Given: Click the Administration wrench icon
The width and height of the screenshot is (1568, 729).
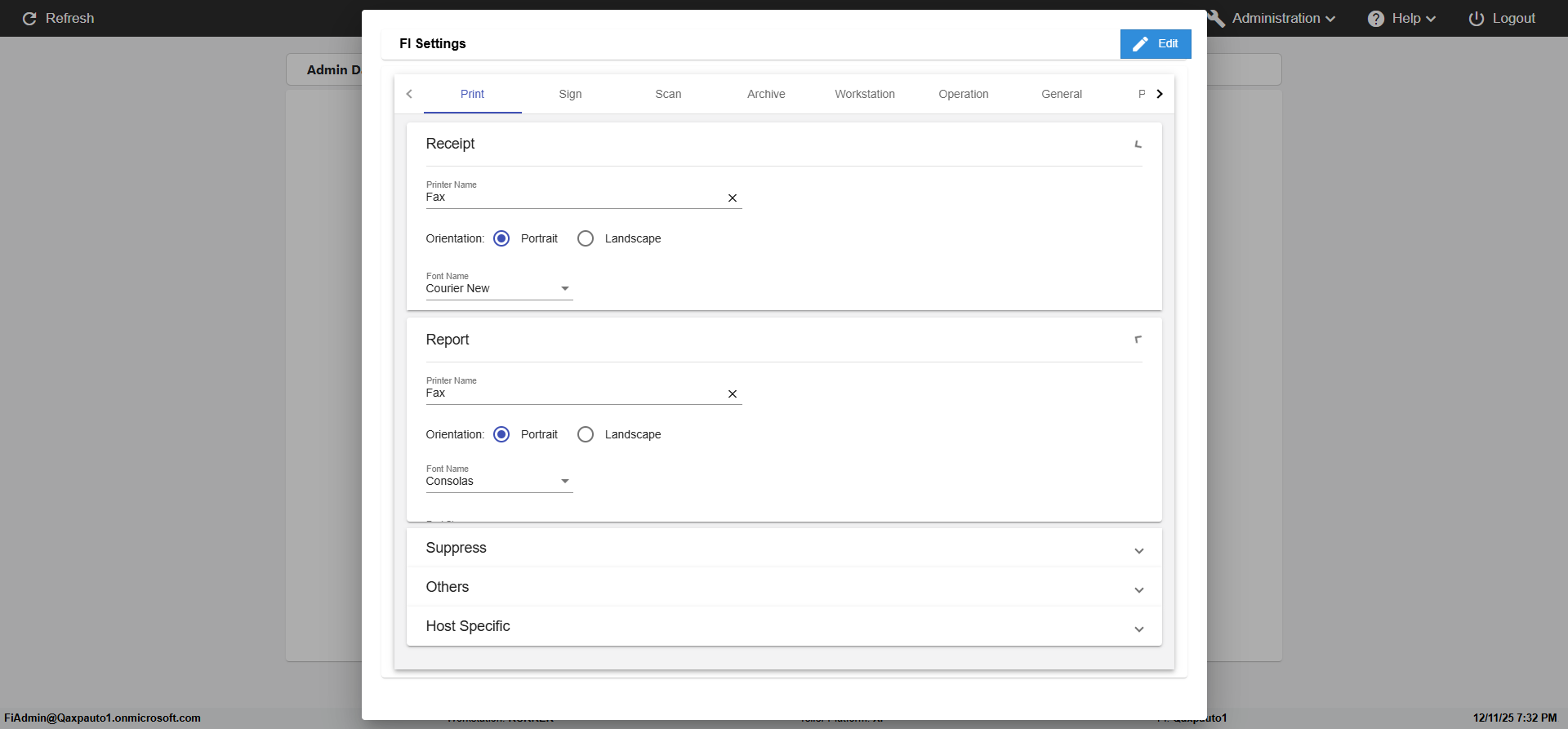Looking at the screenshot, I should click(x=1216, y=19).
